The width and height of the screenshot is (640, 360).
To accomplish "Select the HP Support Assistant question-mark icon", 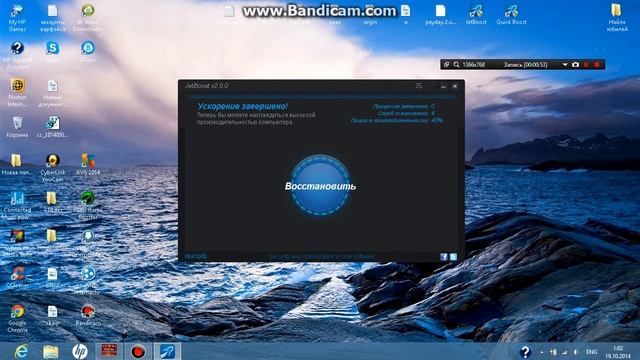I will tap(17, 56).
